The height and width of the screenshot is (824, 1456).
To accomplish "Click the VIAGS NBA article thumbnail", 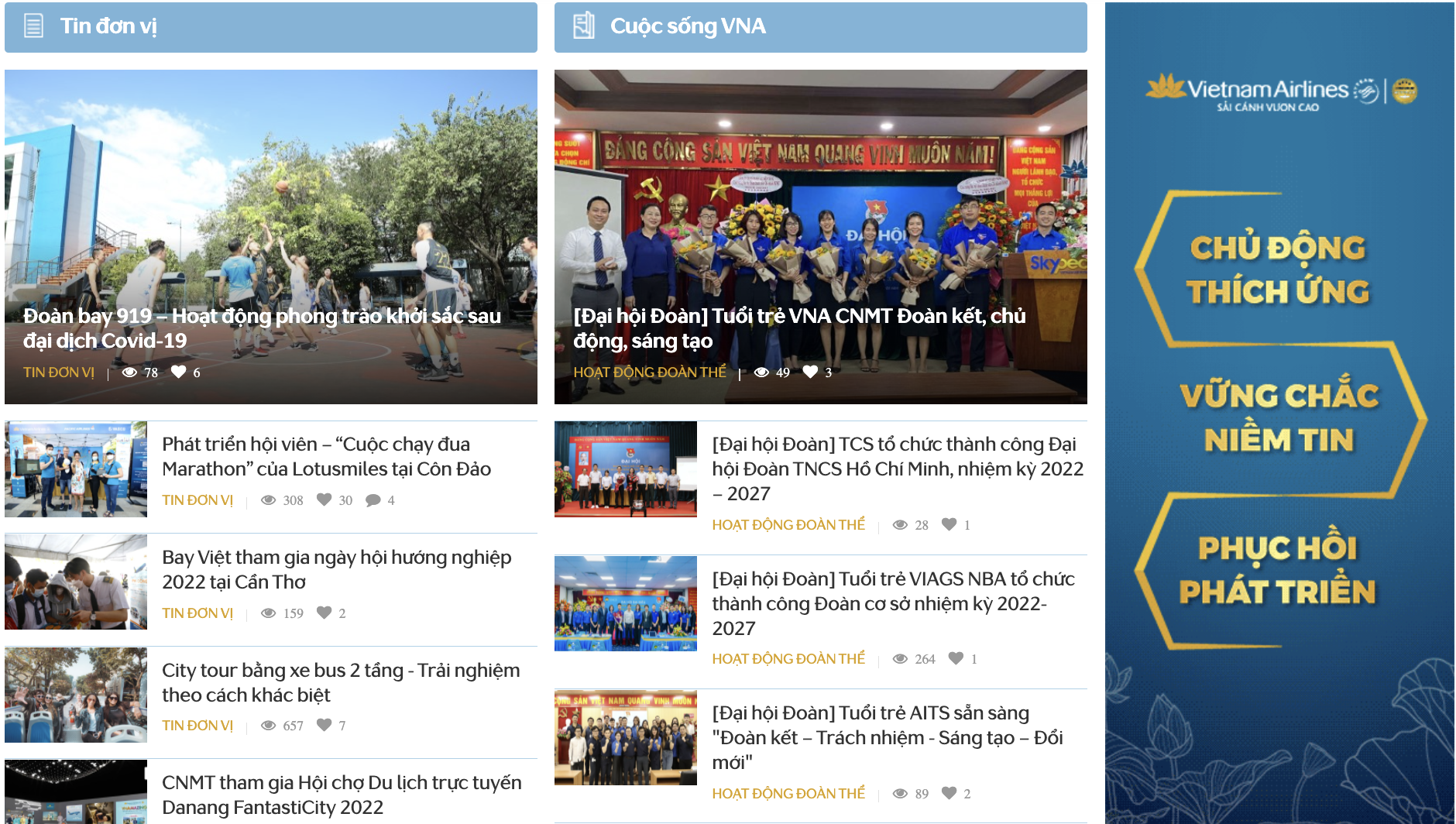I will (x=626, y=603).
